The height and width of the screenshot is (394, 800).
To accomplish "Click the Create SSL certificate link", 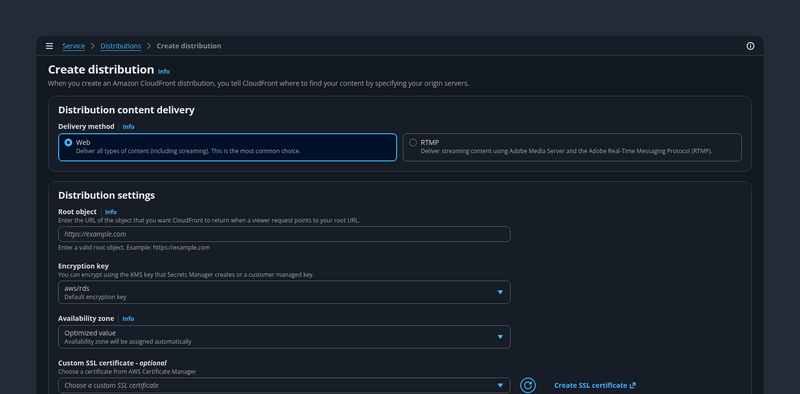I will click(590, 385).
